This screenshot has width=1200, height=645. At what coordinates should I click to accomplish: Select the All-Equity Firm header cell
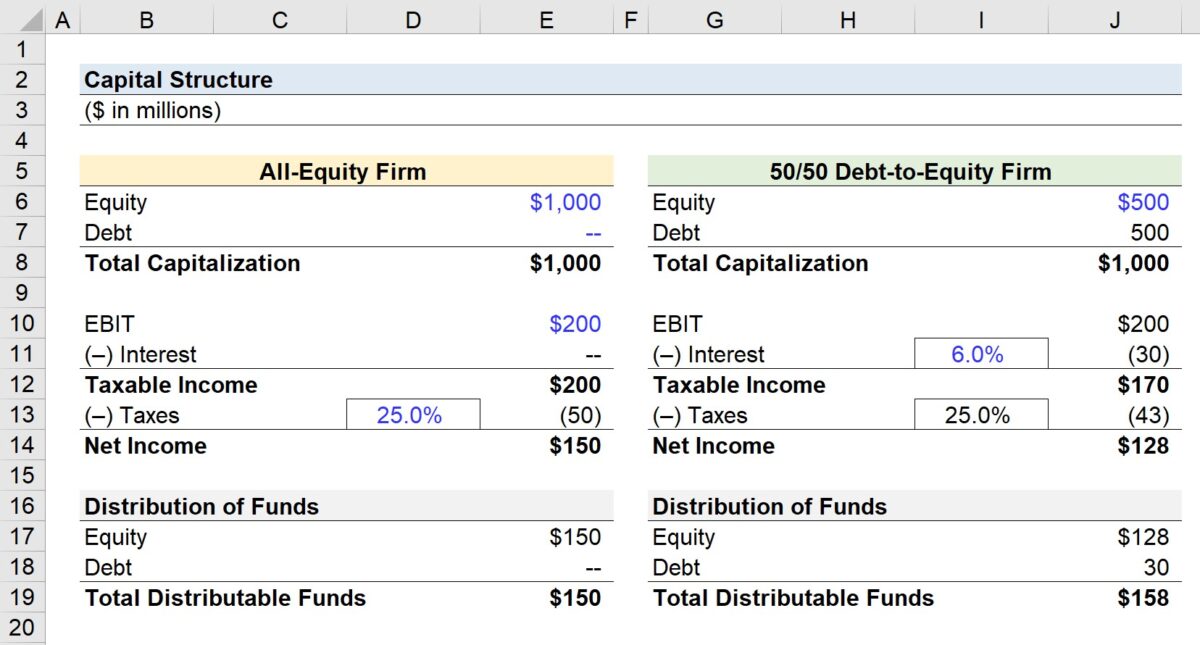[343, 171]
